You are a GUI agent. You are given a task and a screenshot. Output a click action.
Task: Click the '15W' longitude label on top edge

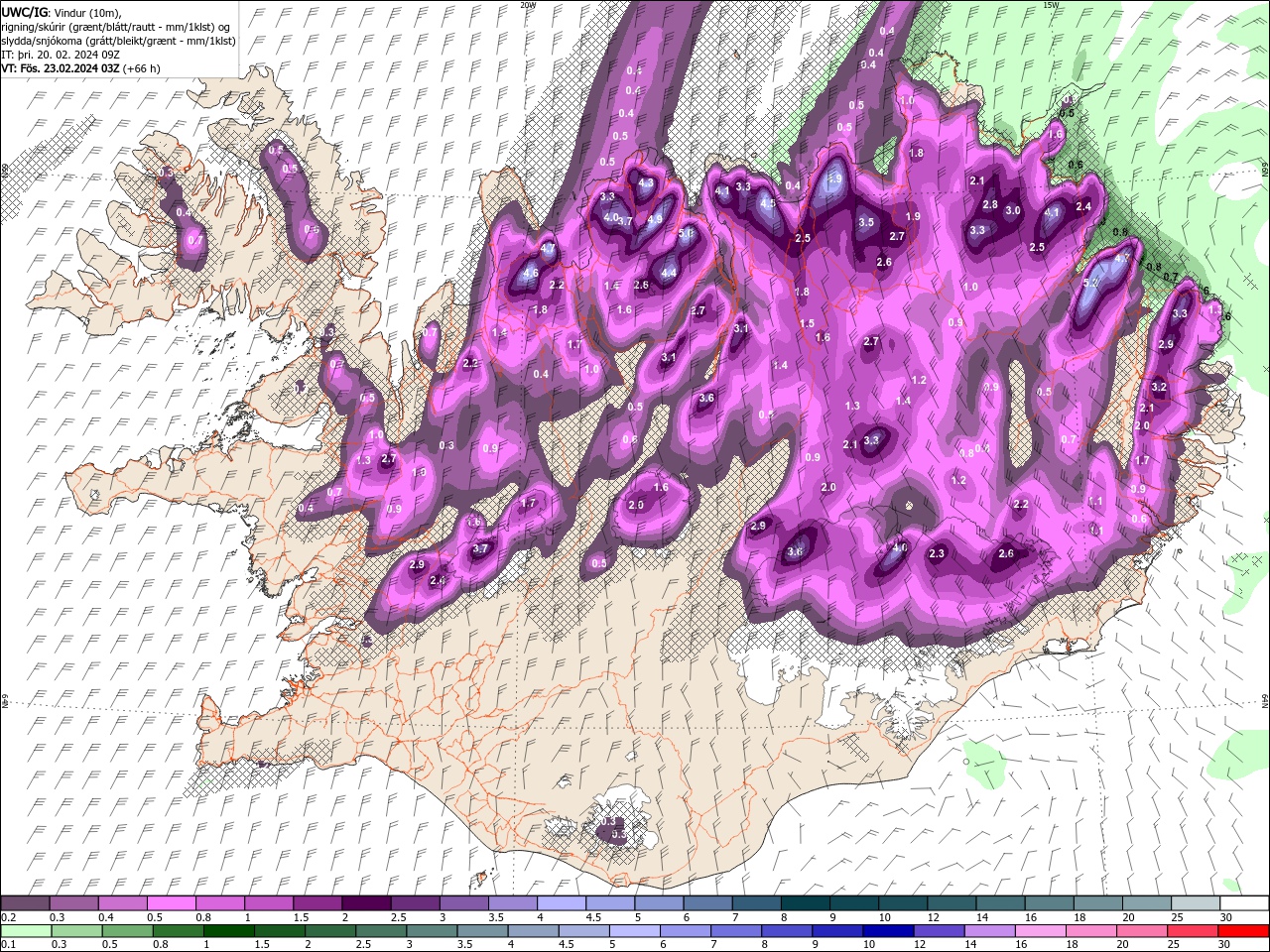pos(1050,5)
